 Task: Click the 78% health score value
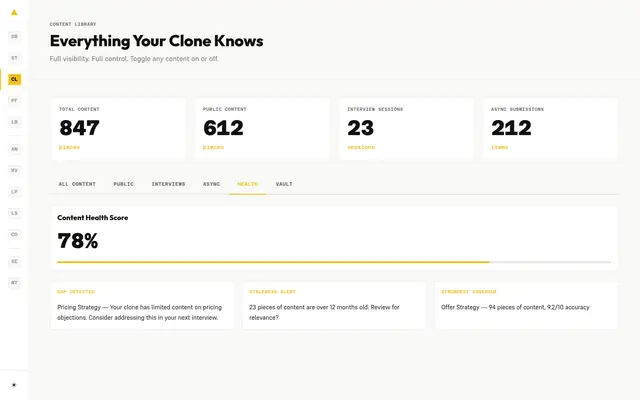point(78,241)
